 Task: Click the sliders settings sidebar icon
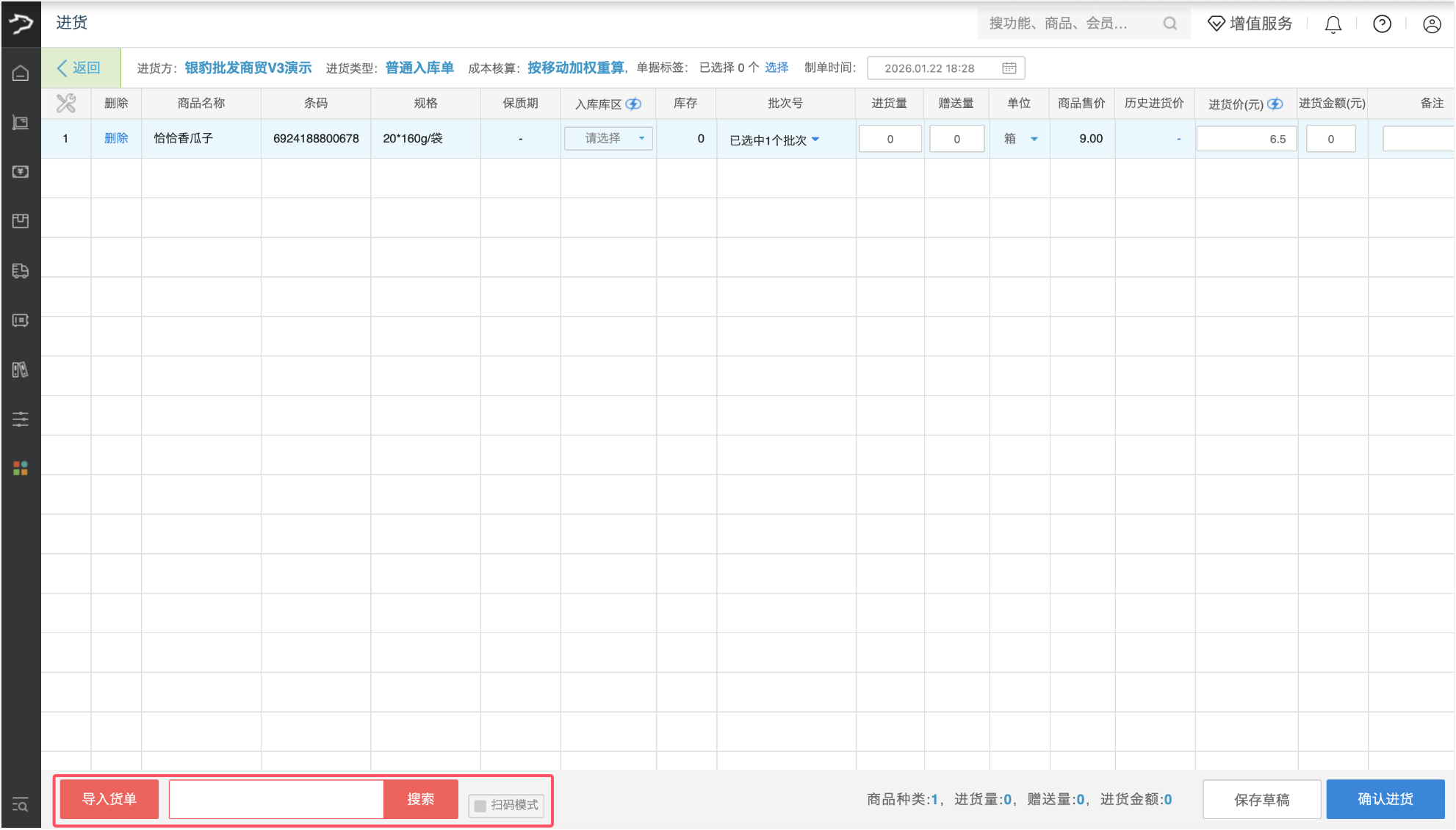click(x=21, y=419)
